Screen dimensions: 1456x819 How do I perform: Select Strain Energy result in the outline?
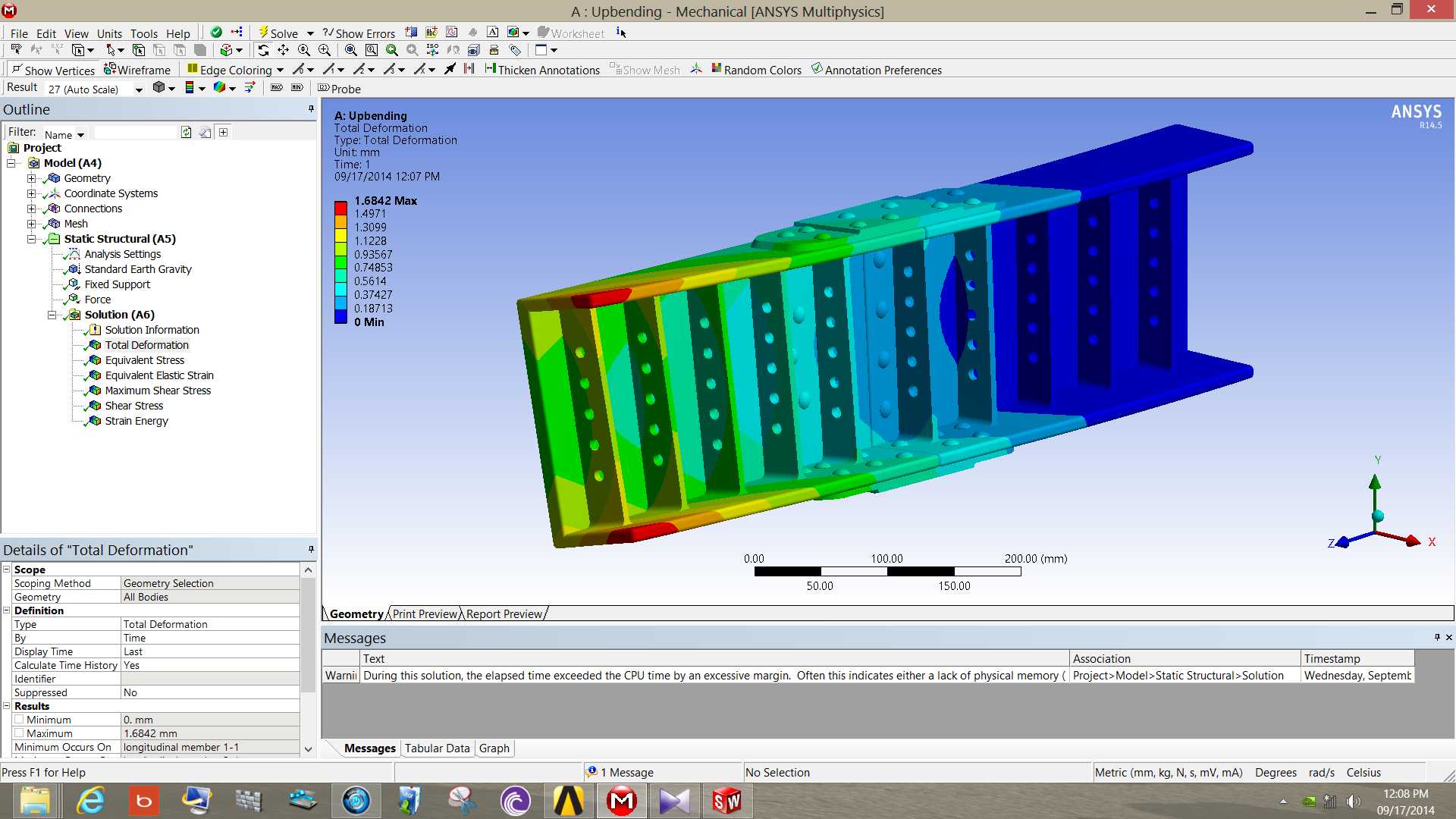pos(136,421)
